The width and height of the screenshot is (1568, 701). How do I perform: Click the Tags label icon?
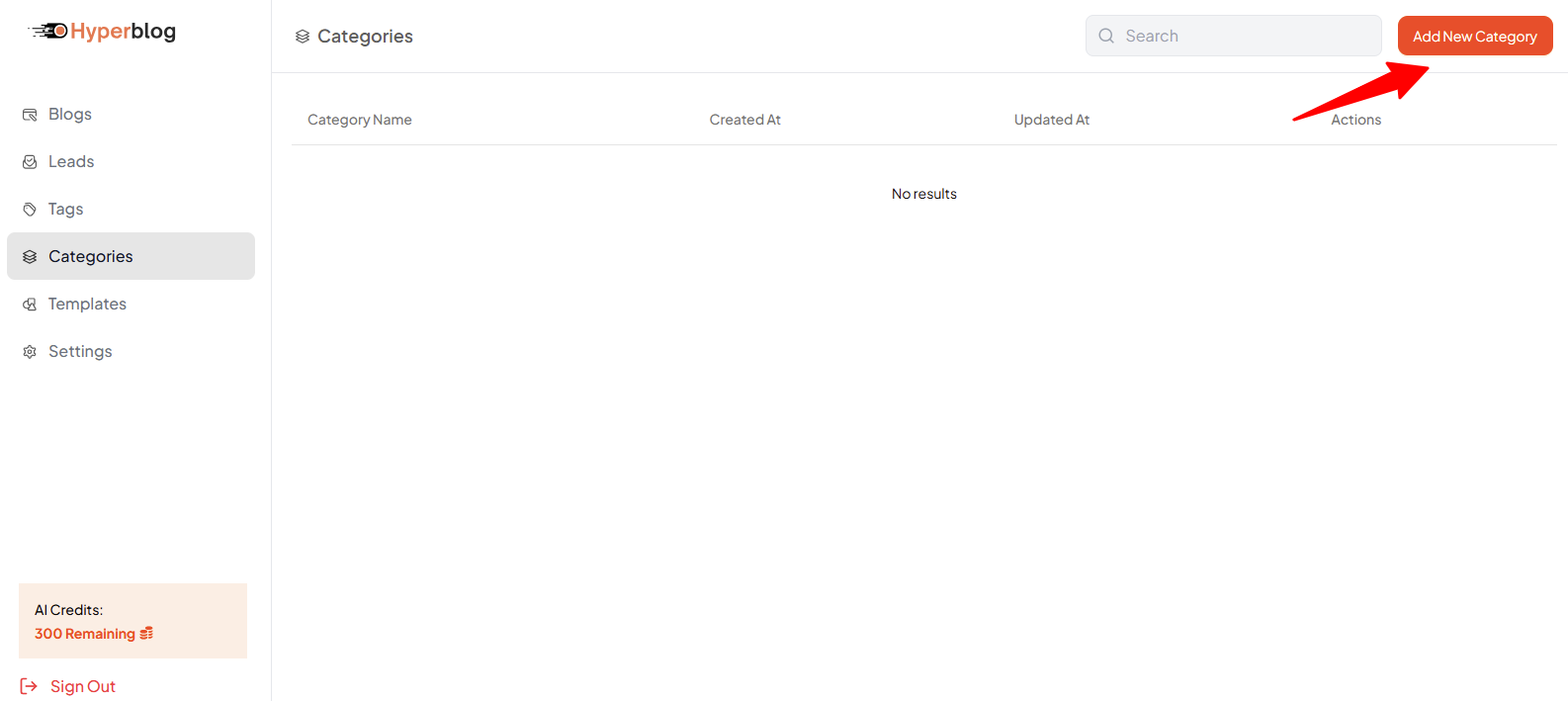[30, 210]
